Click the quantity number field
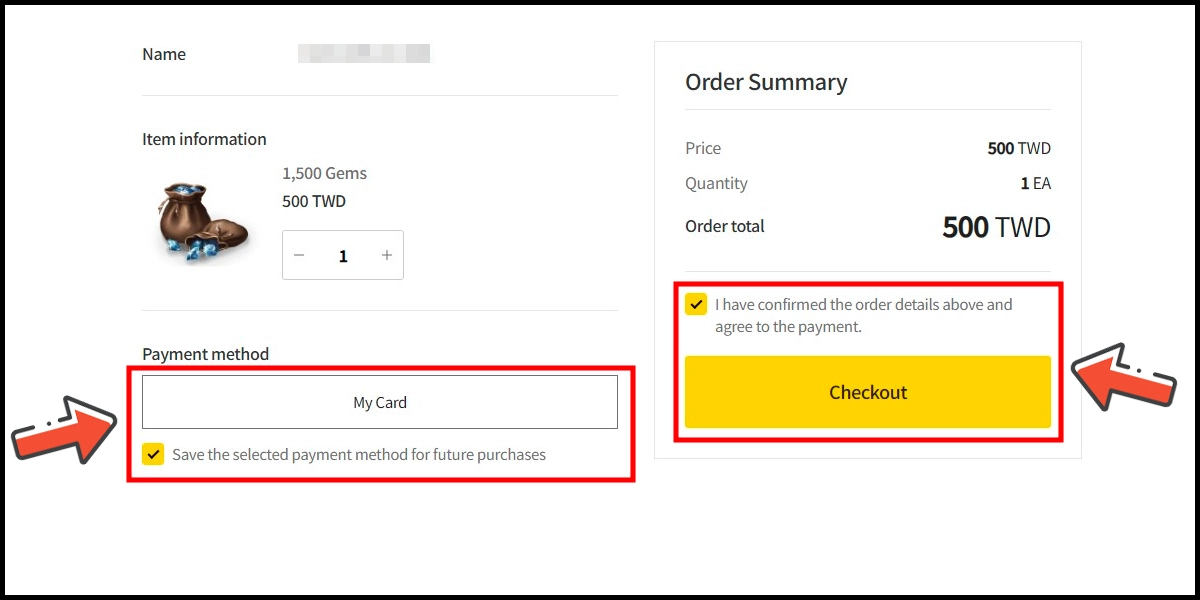 [x=343, y=256]
